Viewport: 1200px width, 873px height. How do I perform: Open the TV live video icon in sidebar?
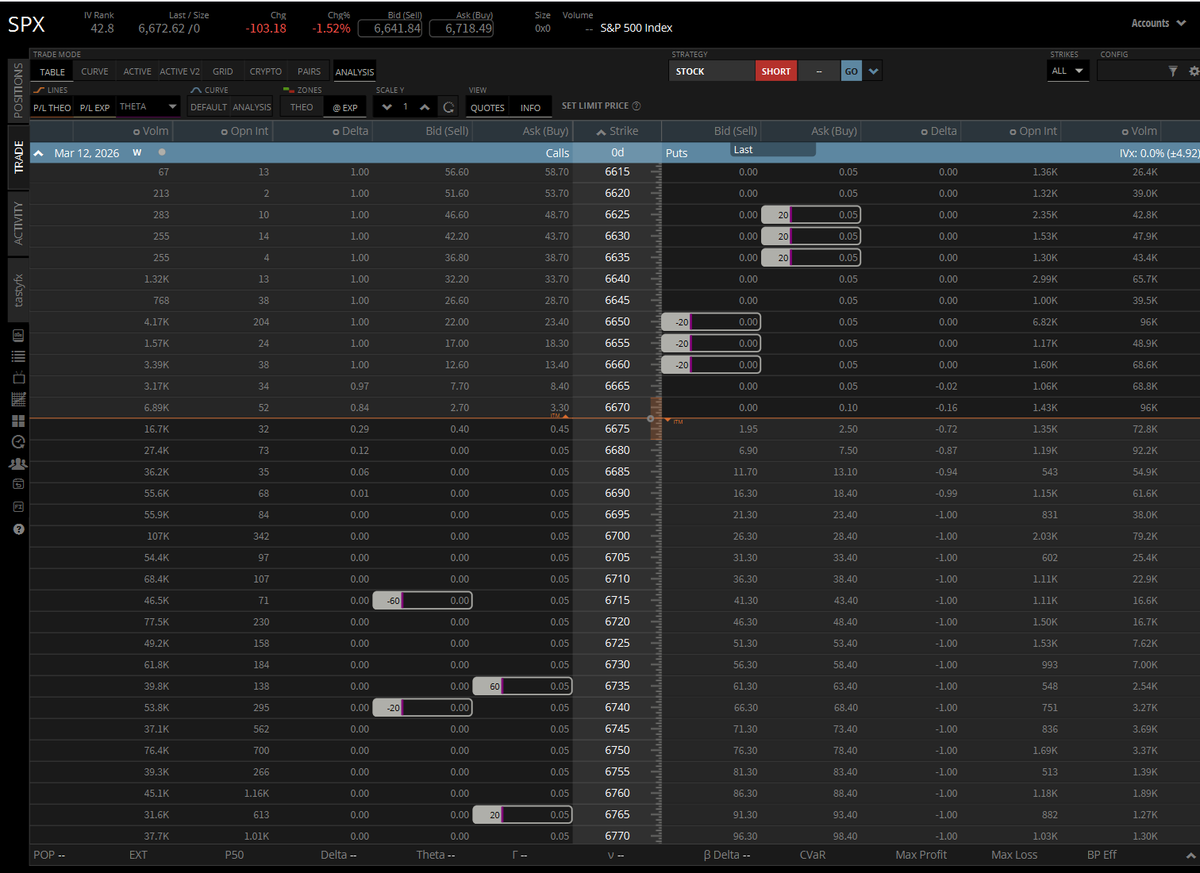(x=18, y=377)
